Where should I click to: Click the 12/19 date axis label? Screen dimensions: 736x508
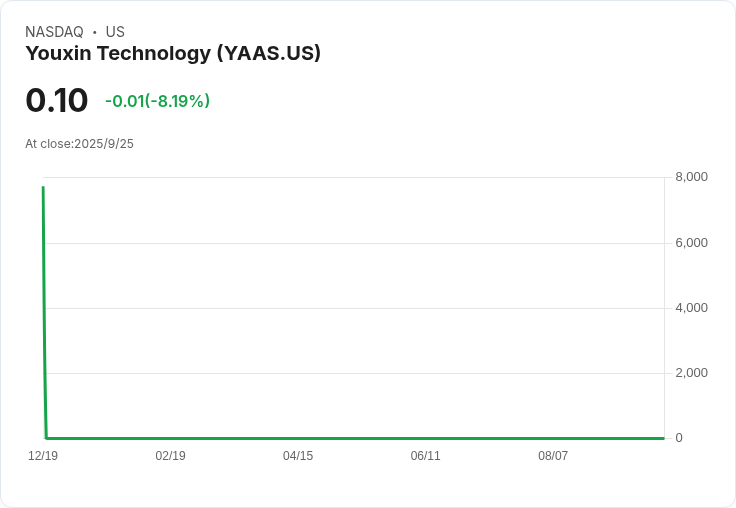(x=43, y=456)
